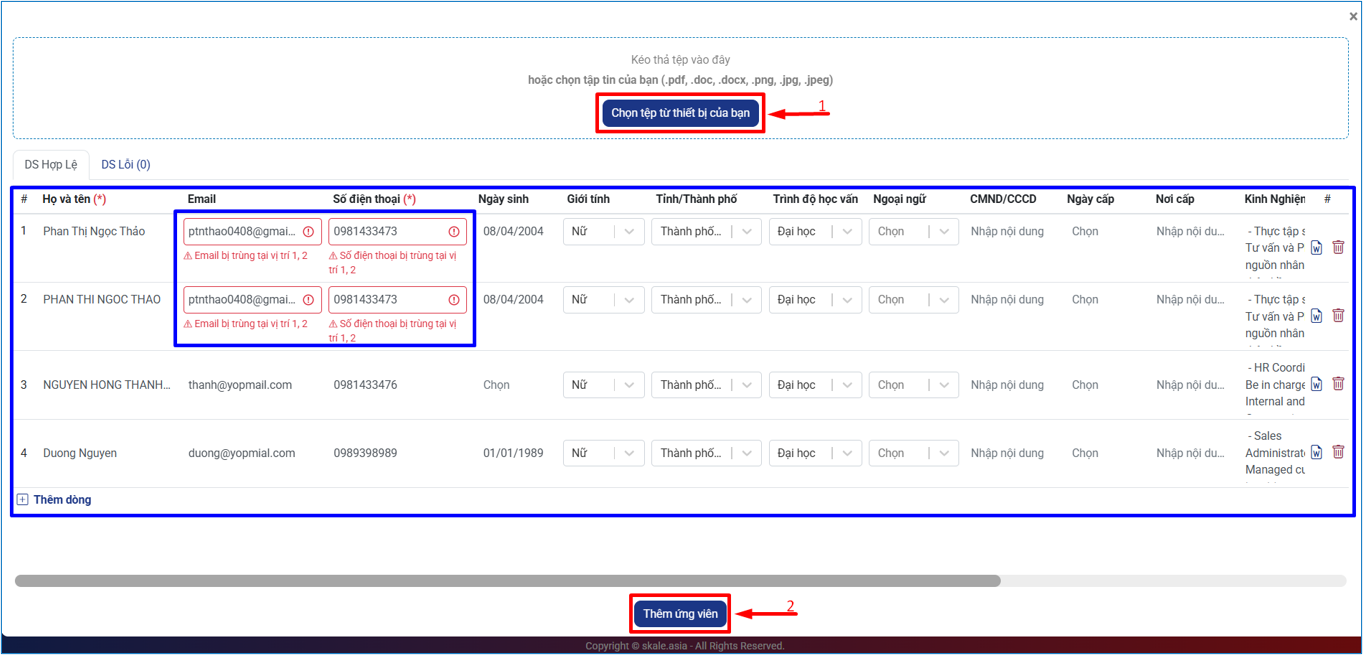Click the horizontal scrollbar under the table
1363x655 pixels.
point(507,581)
